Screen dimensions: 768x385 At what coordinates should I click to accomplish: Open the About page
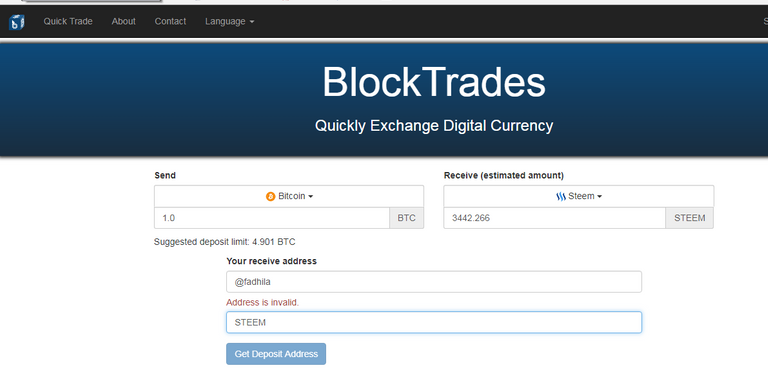(x=123, y=22)
